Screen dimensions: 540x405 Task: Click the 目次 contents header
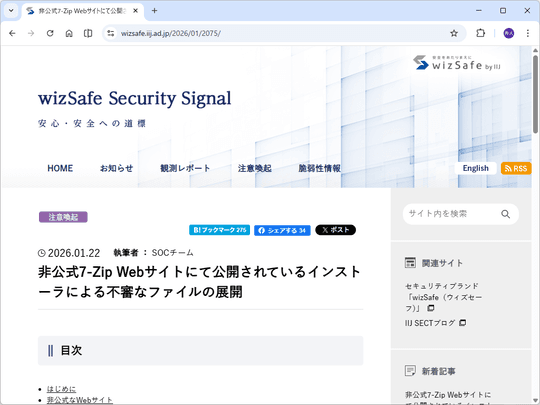pyautogui.click(x=200, y=351)
